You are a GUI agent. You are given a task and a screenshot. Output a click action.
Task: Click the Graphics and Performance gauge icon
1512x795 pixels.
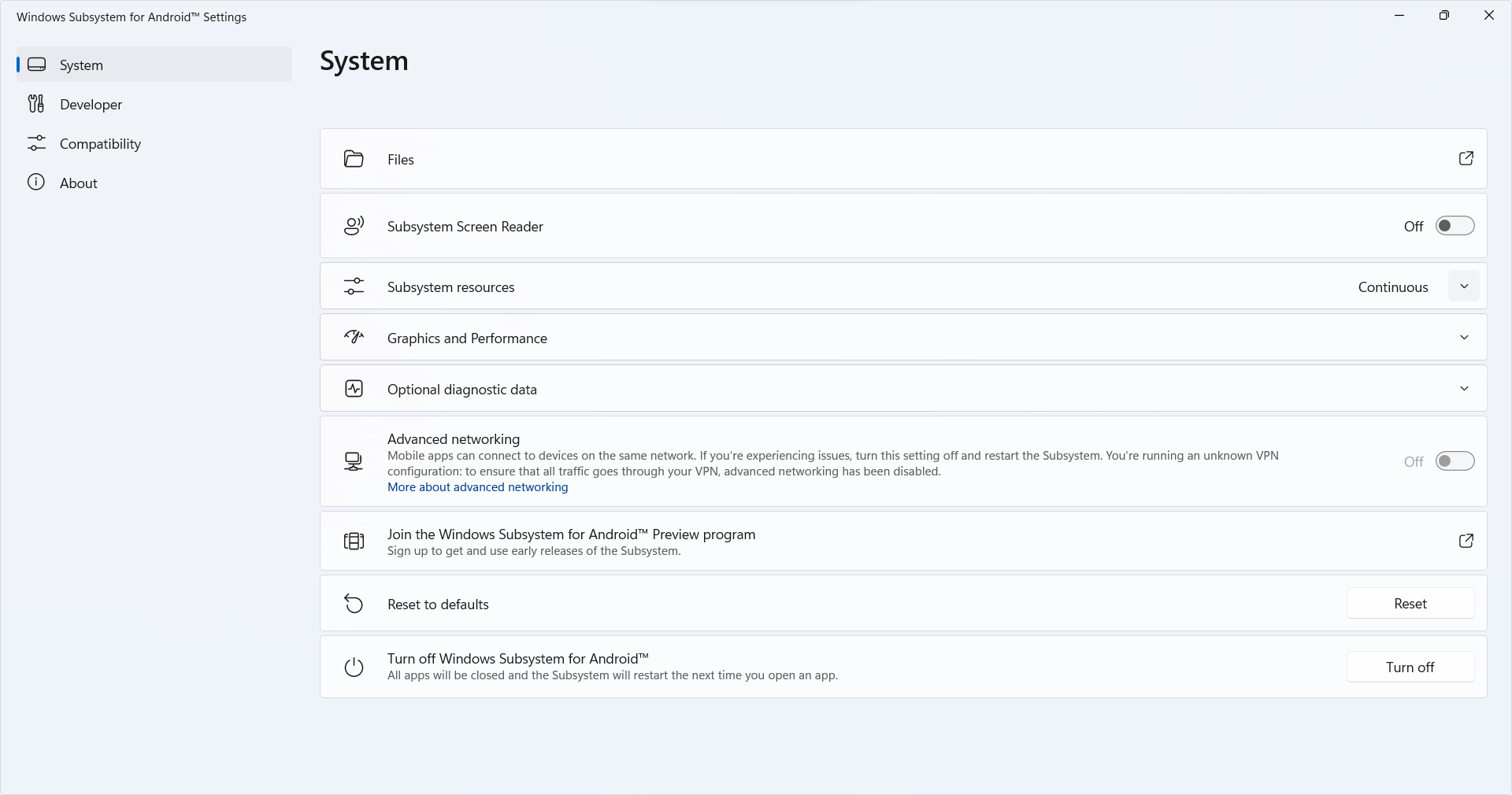354,337
